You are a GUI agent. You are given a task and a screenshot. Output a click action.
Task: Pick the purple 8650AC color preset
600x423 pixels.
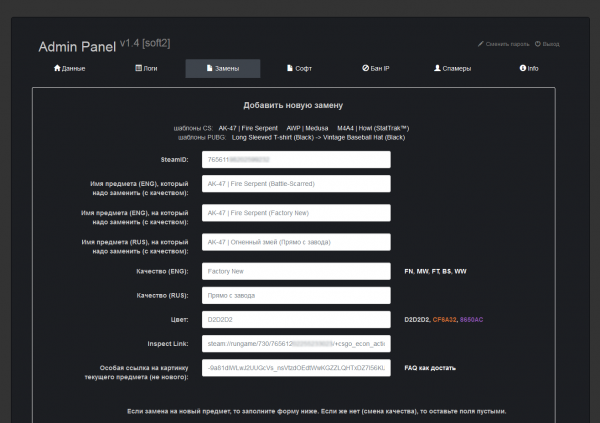pyautogui.click(x=471, y=320)
